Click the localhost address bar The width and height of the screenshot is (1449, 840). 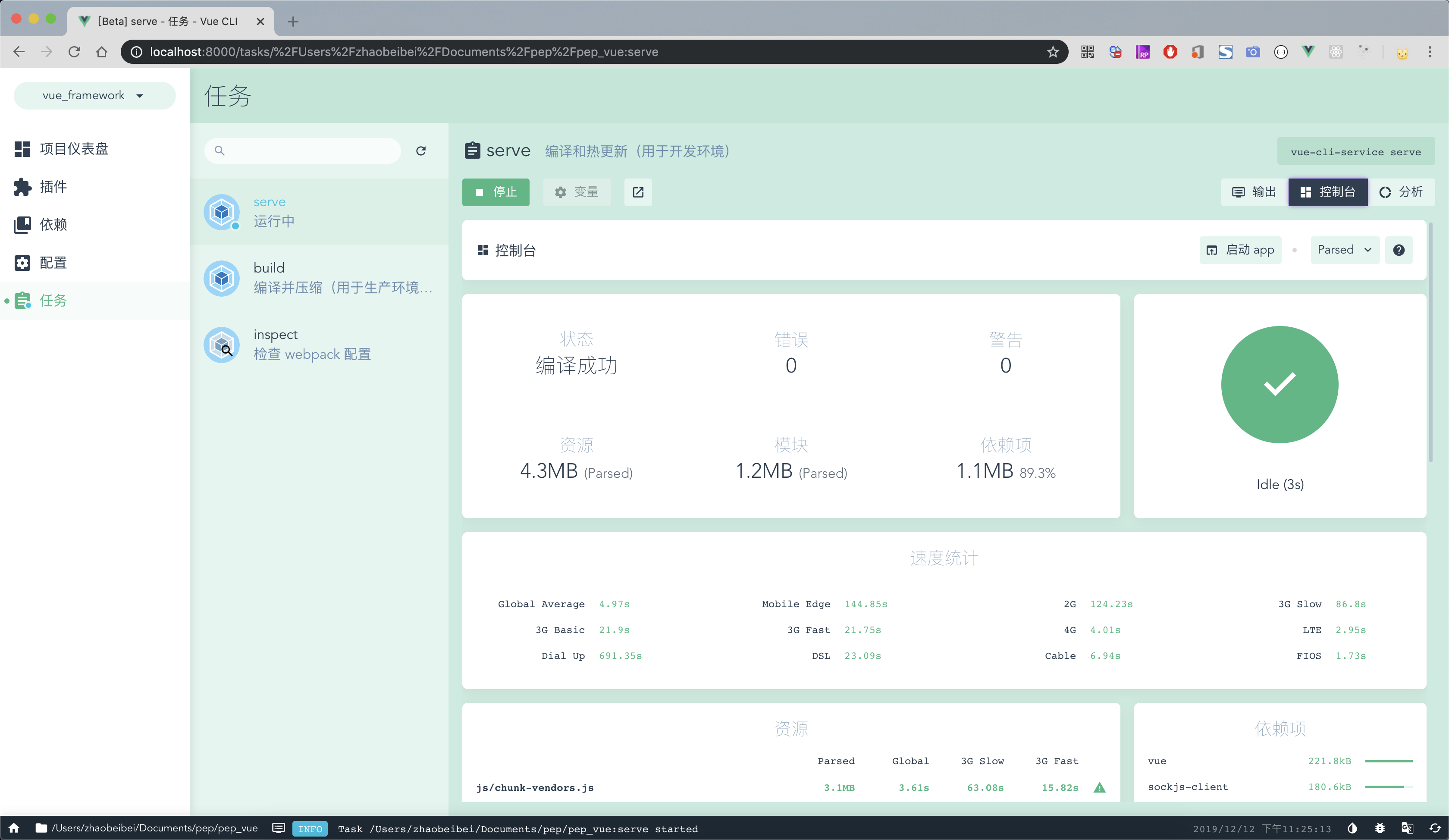coord(595,52)
